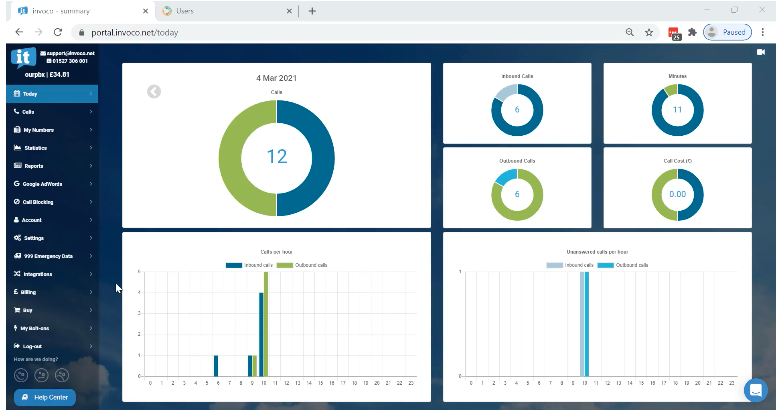Open the My Bolt-ons menu label

tap(35, 328)
